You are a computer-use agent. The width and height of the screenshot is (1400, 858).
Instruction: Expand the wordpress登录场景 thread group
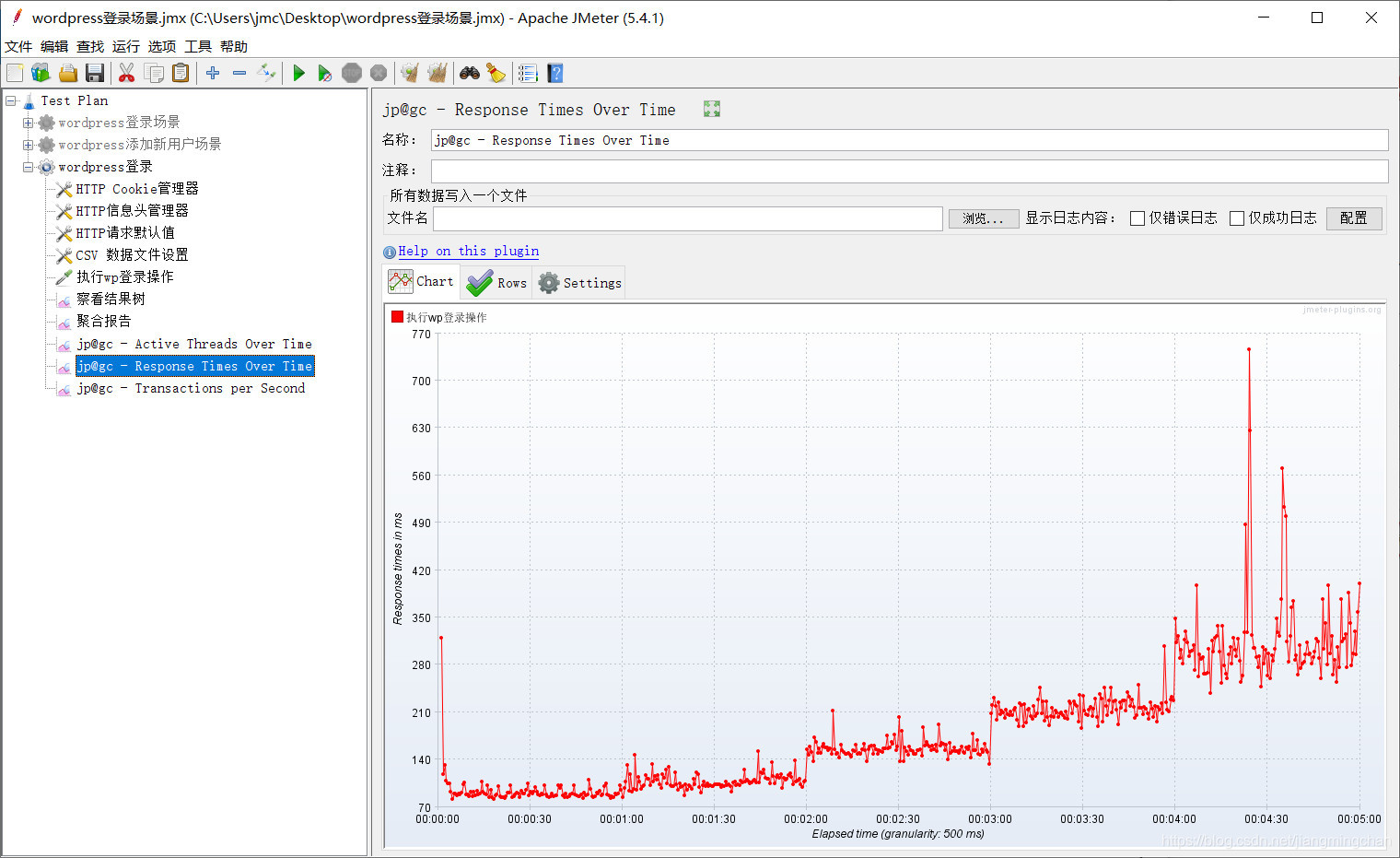pos(28,123)
